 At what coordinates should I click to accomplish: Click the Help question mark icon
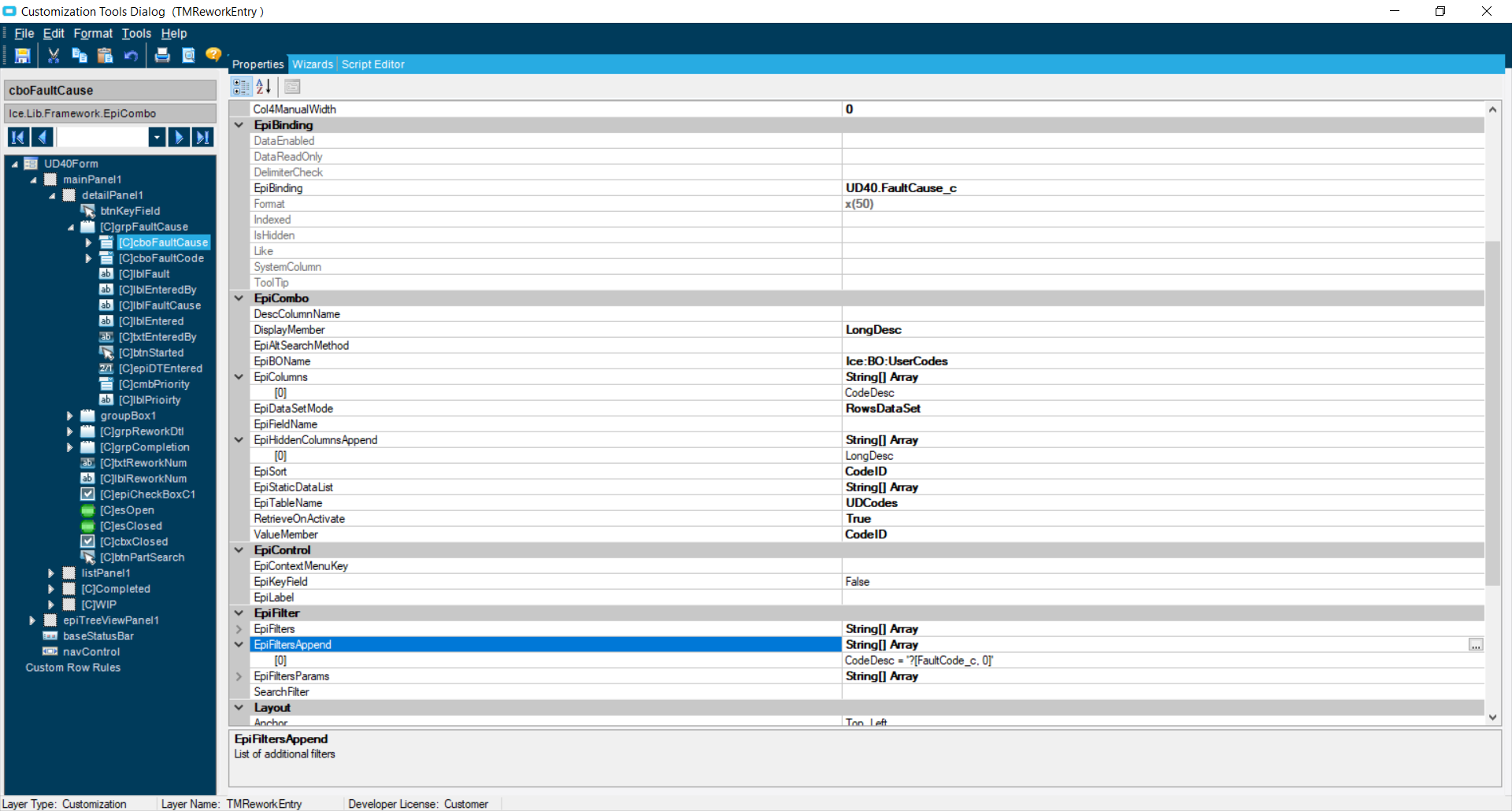click(213, 54)
